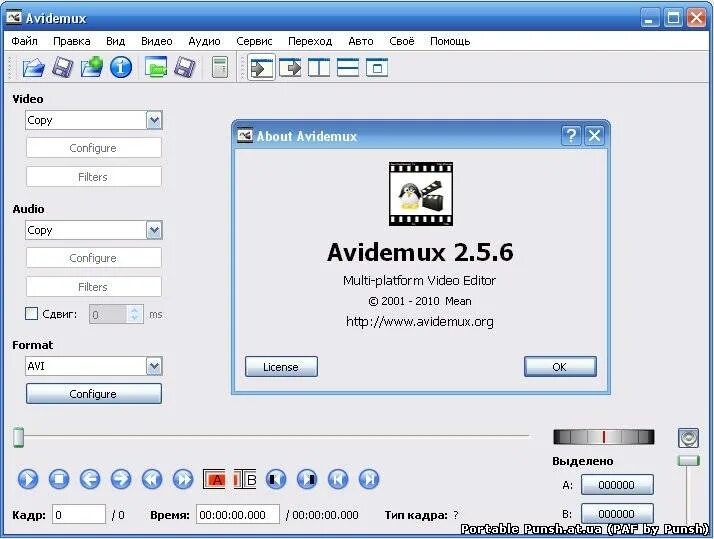Go to previous frame arrow button

[x=90, y=479]
